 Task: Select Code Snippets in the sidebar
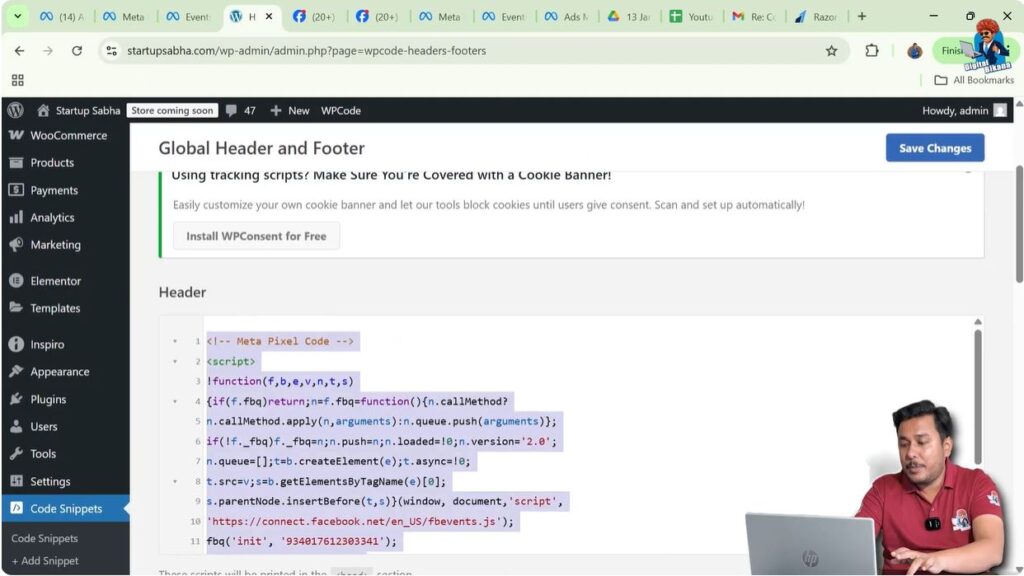[64, 508]
